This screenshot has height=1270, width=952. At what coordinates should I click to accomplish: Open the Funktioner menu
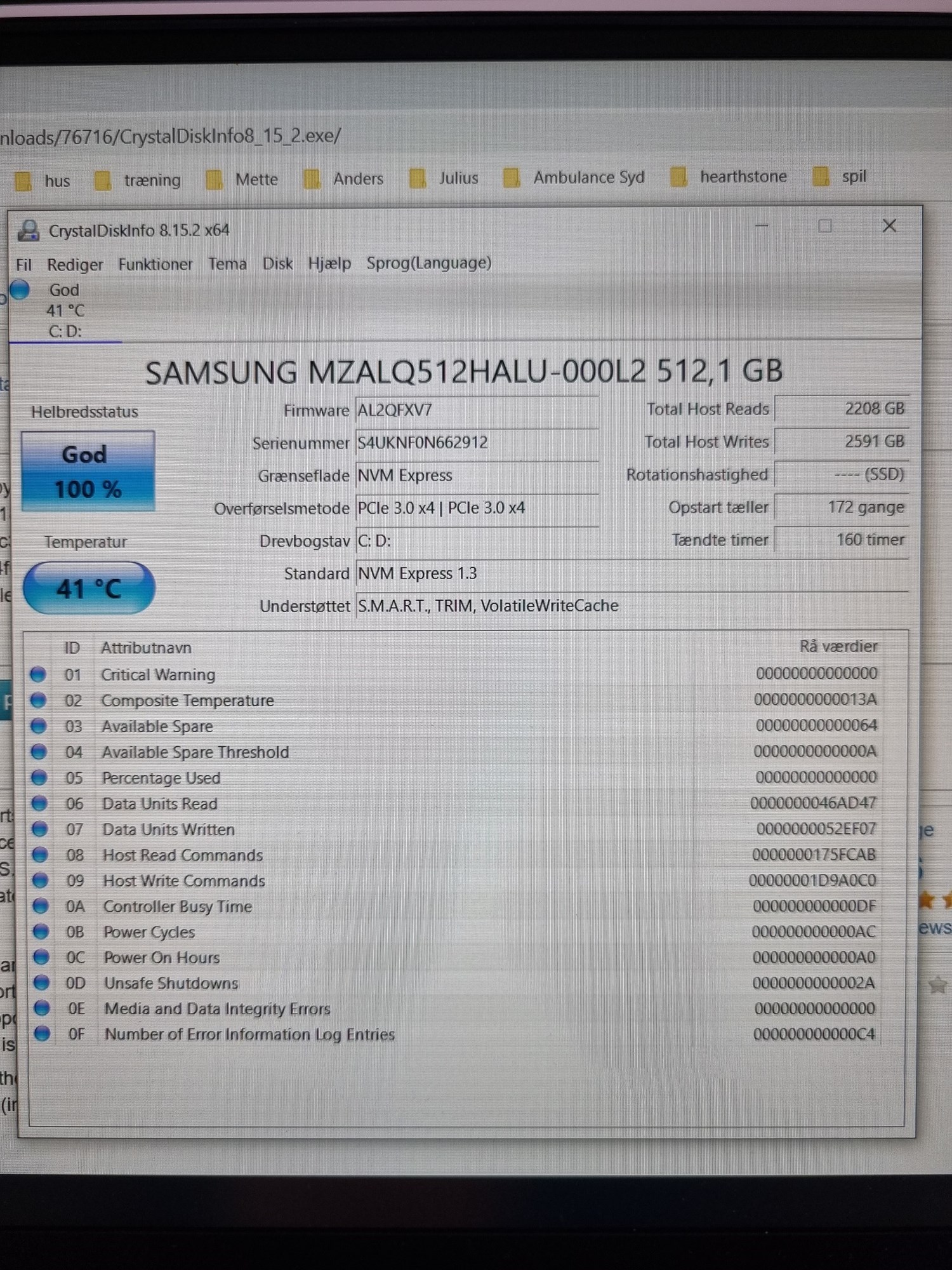pos(155,264)
